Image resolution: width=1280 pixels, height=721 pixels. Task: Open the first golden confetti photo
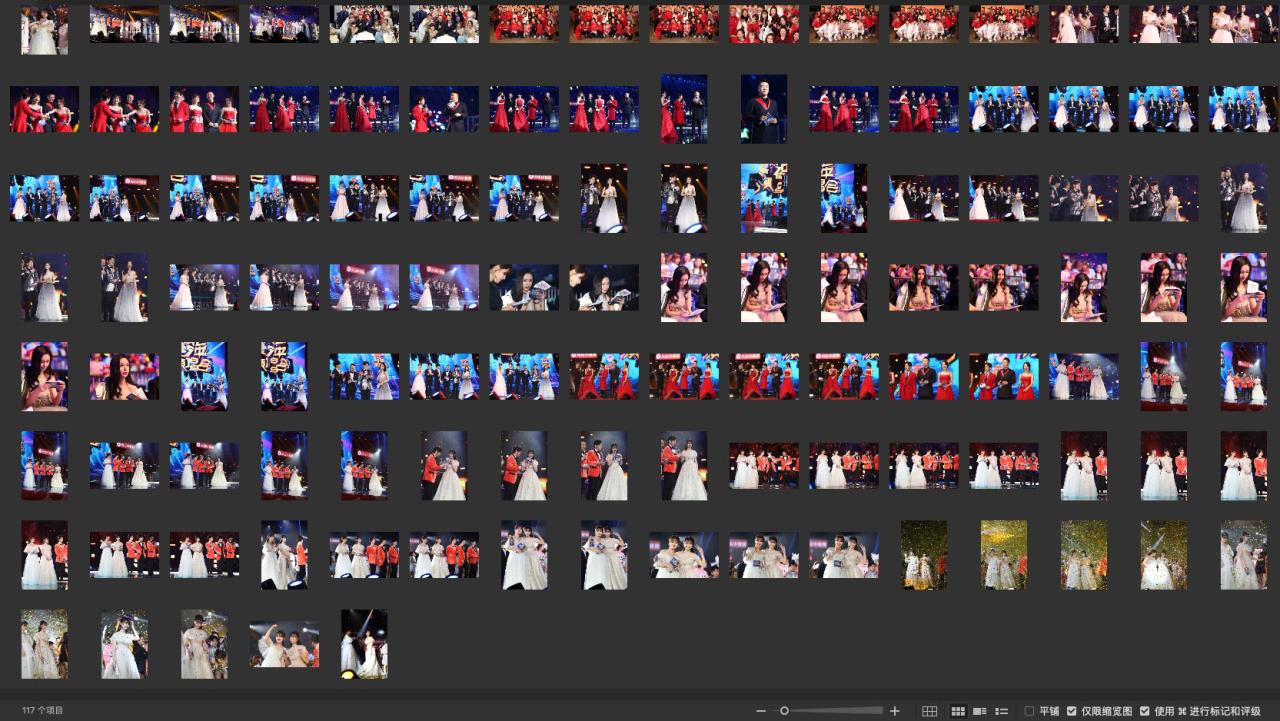pyautogui.click(x=924, y=555)
